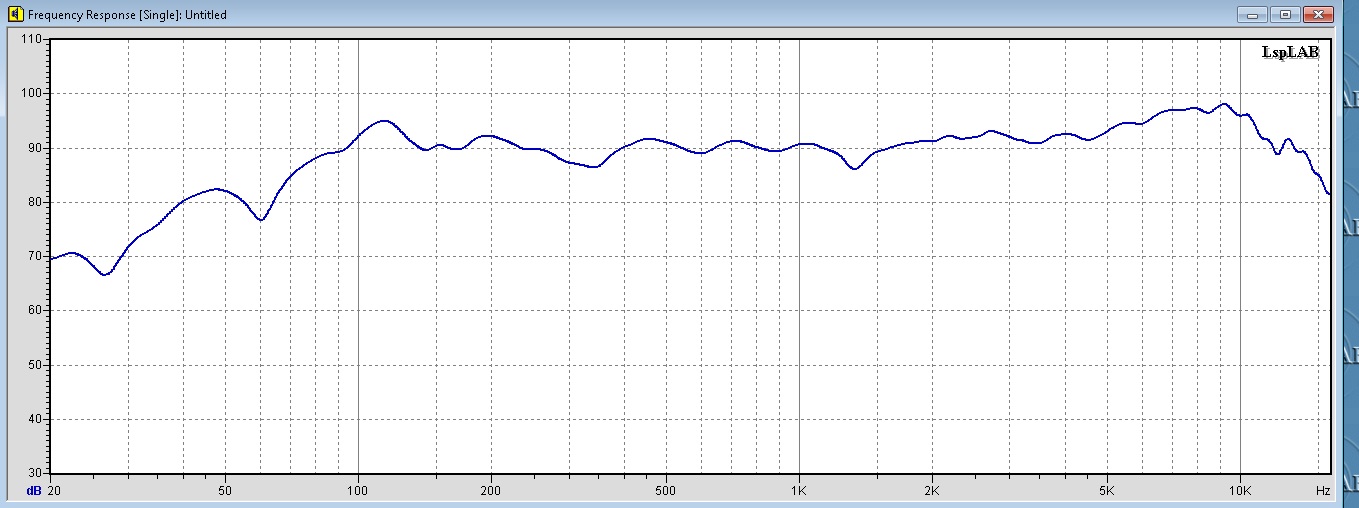Click the window title 'Frequency Response [Single]: Untitled'
This screenshot has width=1359, height=508.
pos(127,15)
